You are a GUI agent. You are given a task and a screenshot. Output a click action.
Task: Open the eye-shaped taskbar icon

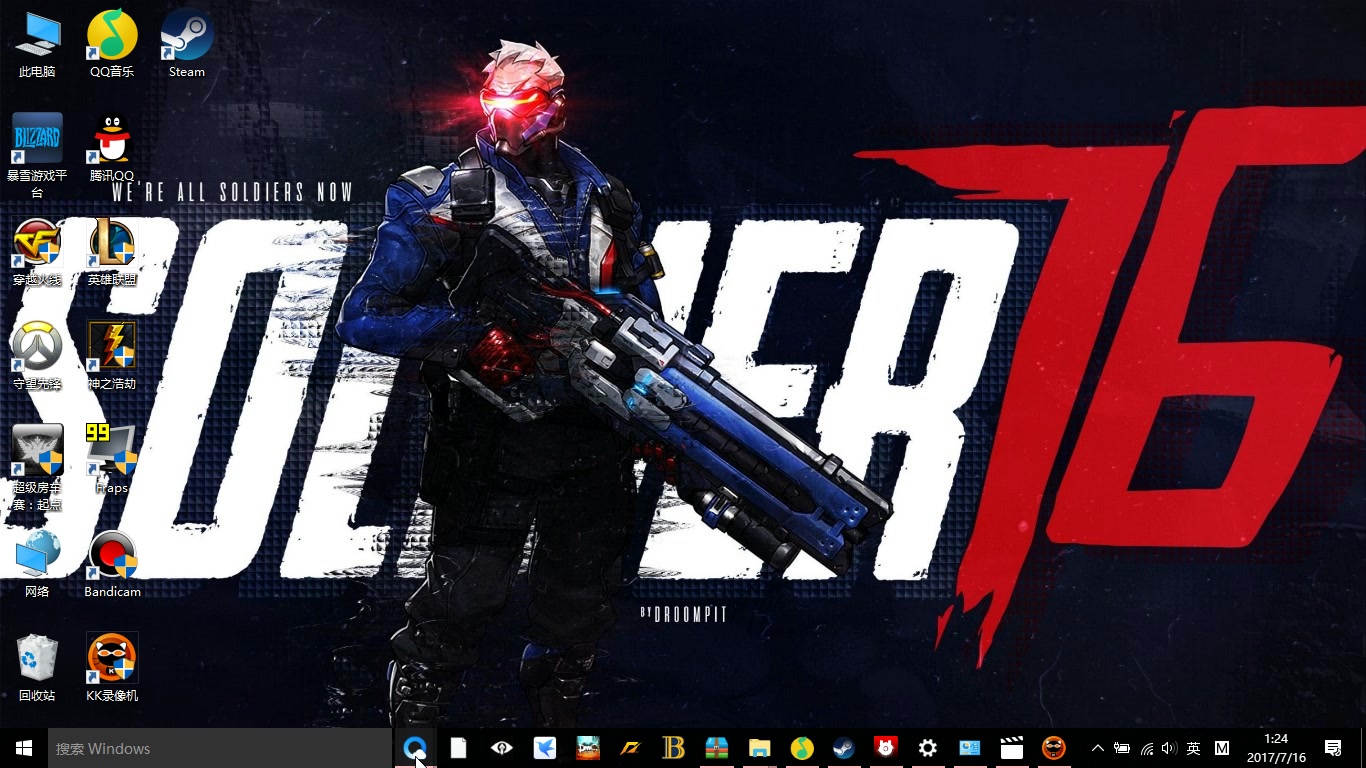tap(501, 748)
